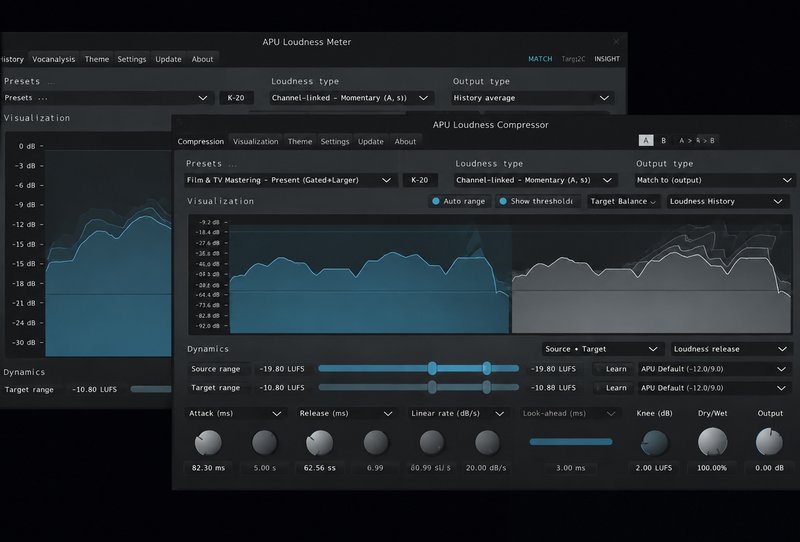Viewport: 800px width, 542px height.
Task: Open the Target Balance dropdown
Action: click(x=623, y=201)
